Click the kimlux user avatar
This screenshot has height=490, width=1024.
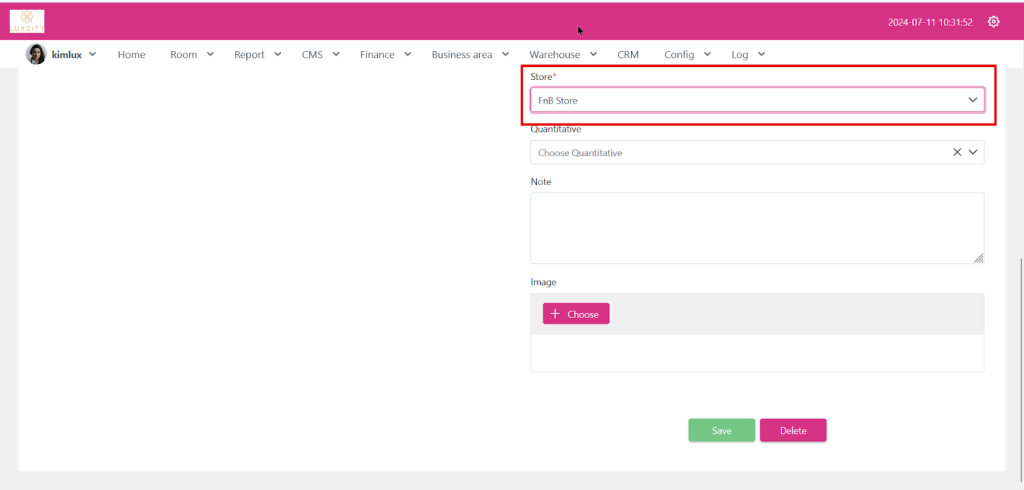point(36,55)
